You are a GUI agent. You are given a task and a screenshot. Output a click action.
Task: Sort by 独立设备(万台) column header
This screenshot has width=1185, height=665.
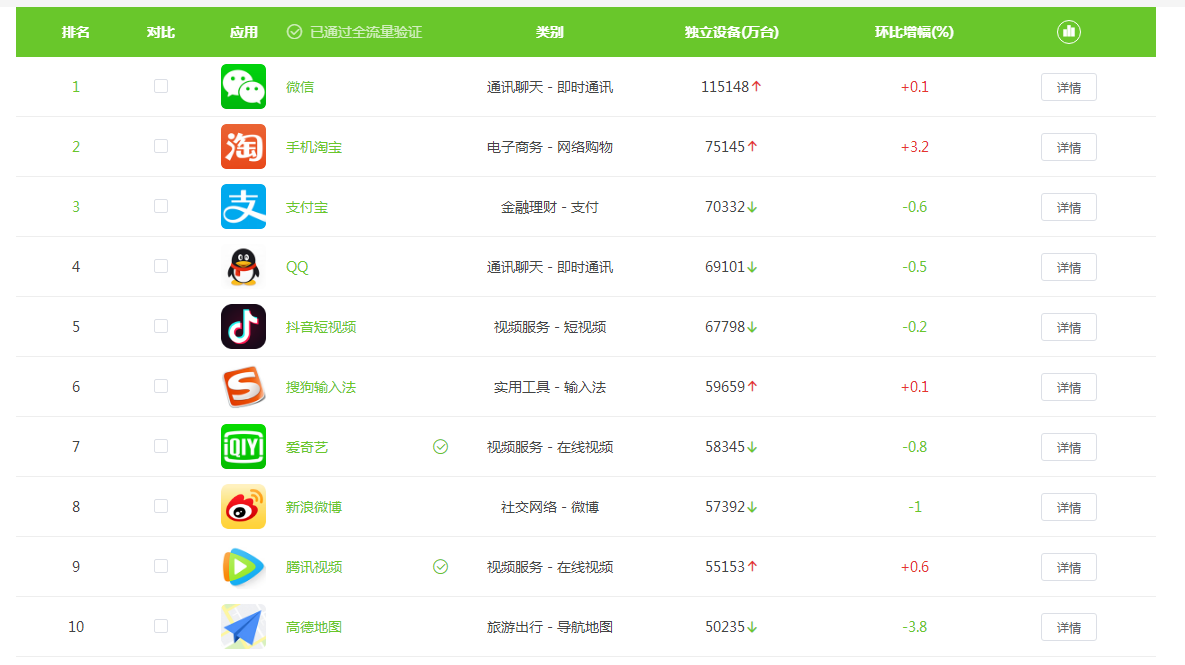(732, 32)
